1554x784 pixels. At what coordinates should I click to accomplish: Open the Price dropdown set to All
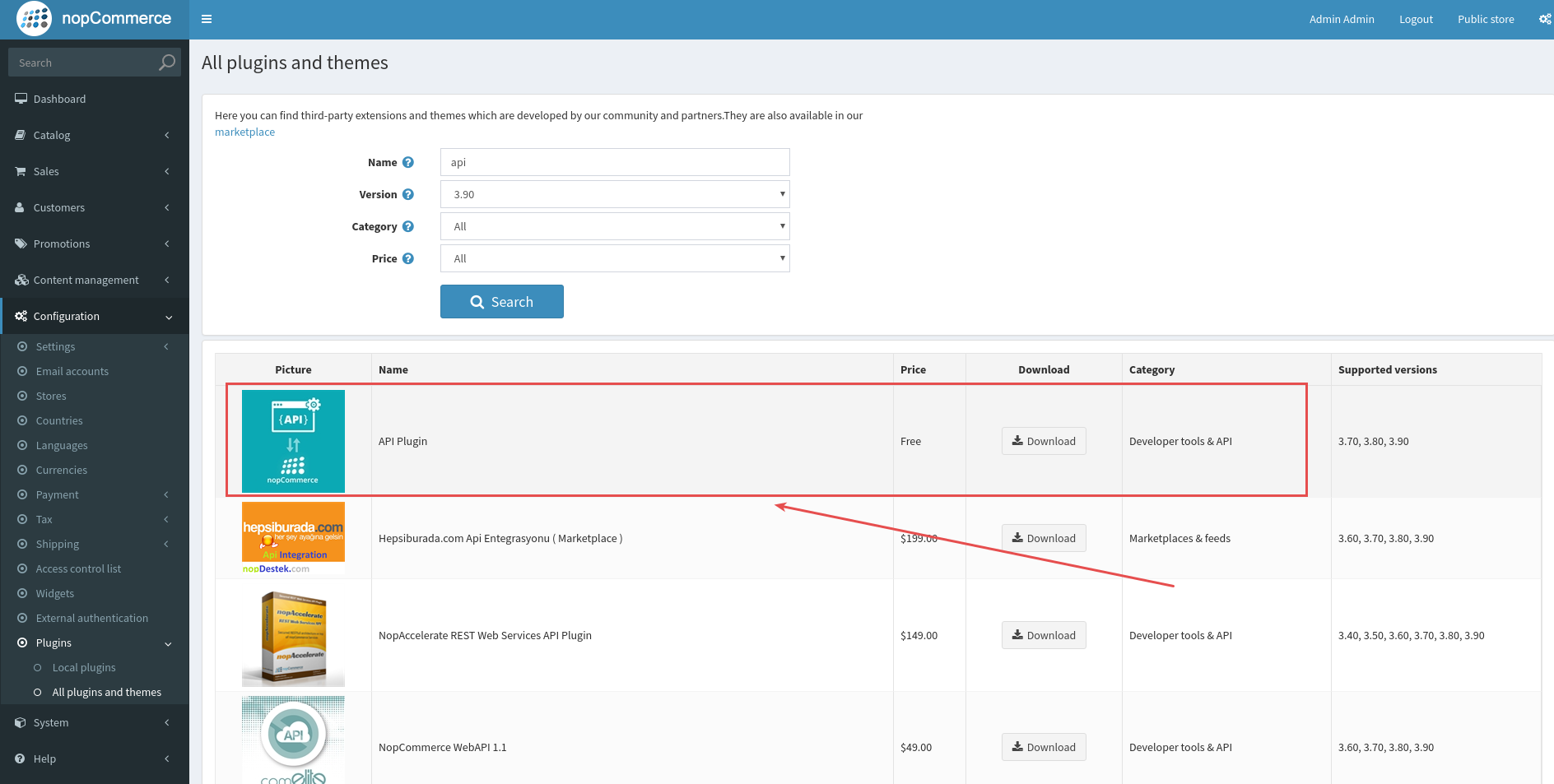click(x=615, y=258)
